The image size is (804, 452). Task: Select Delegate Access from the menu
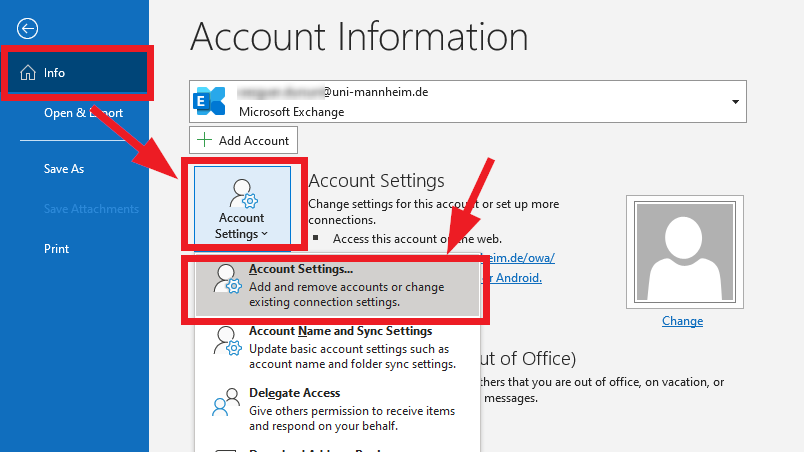pyautogui.click(x=337, y=409)
